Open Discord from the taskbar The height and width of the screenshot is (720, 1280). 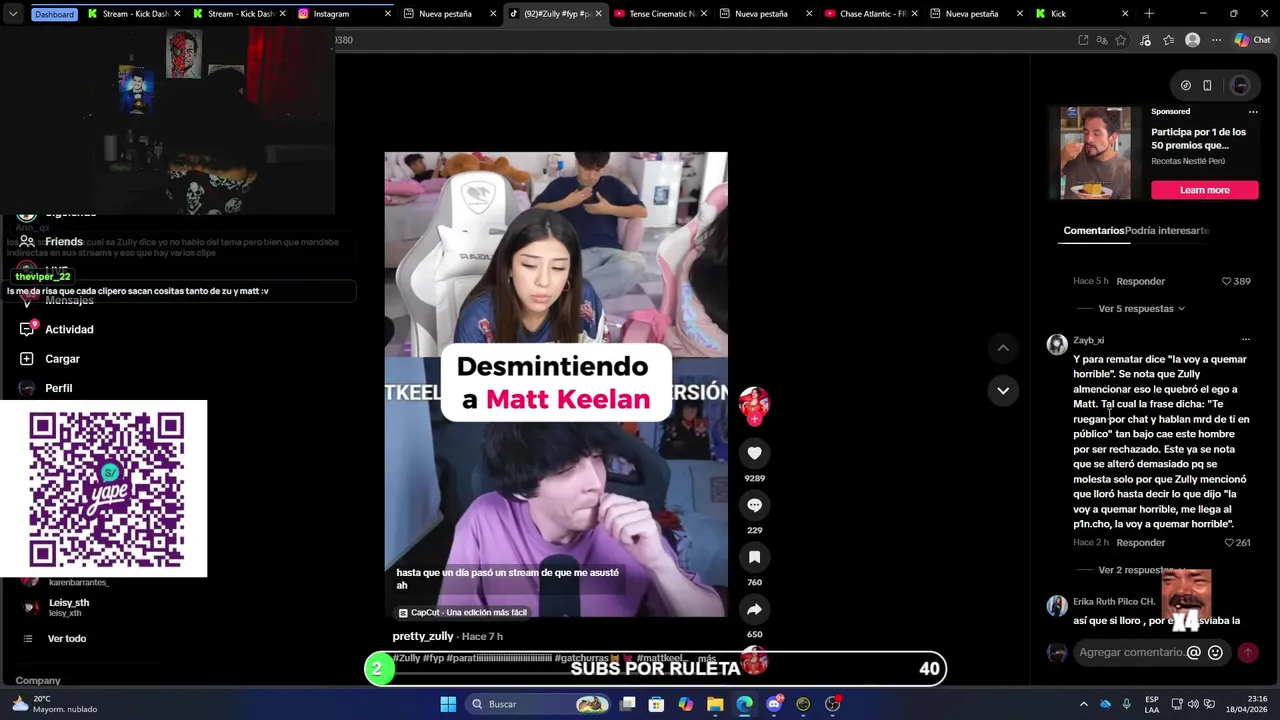774,704
